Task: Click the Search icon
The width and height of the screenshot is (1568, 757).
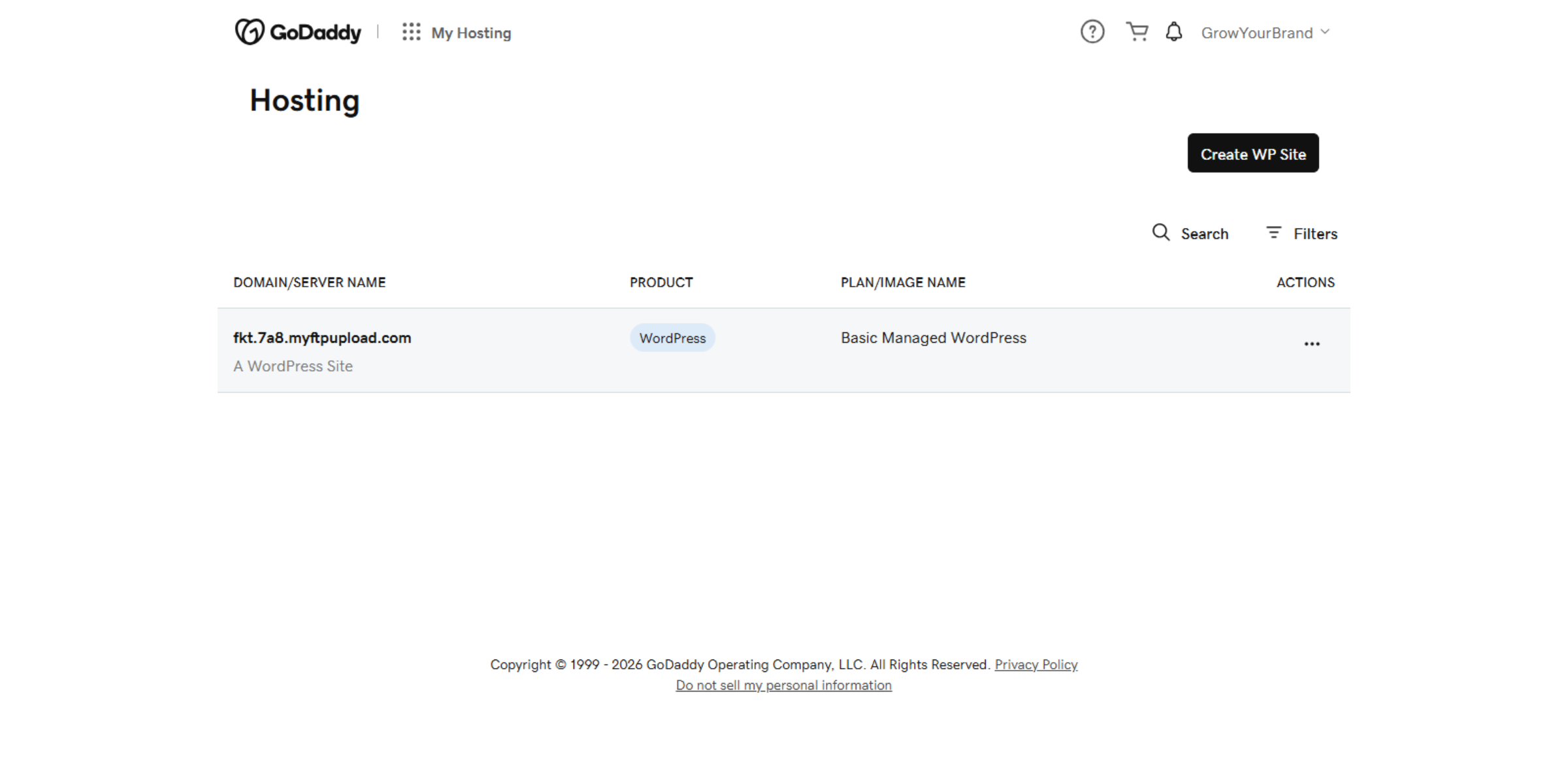Action: tap(1162, 233)
